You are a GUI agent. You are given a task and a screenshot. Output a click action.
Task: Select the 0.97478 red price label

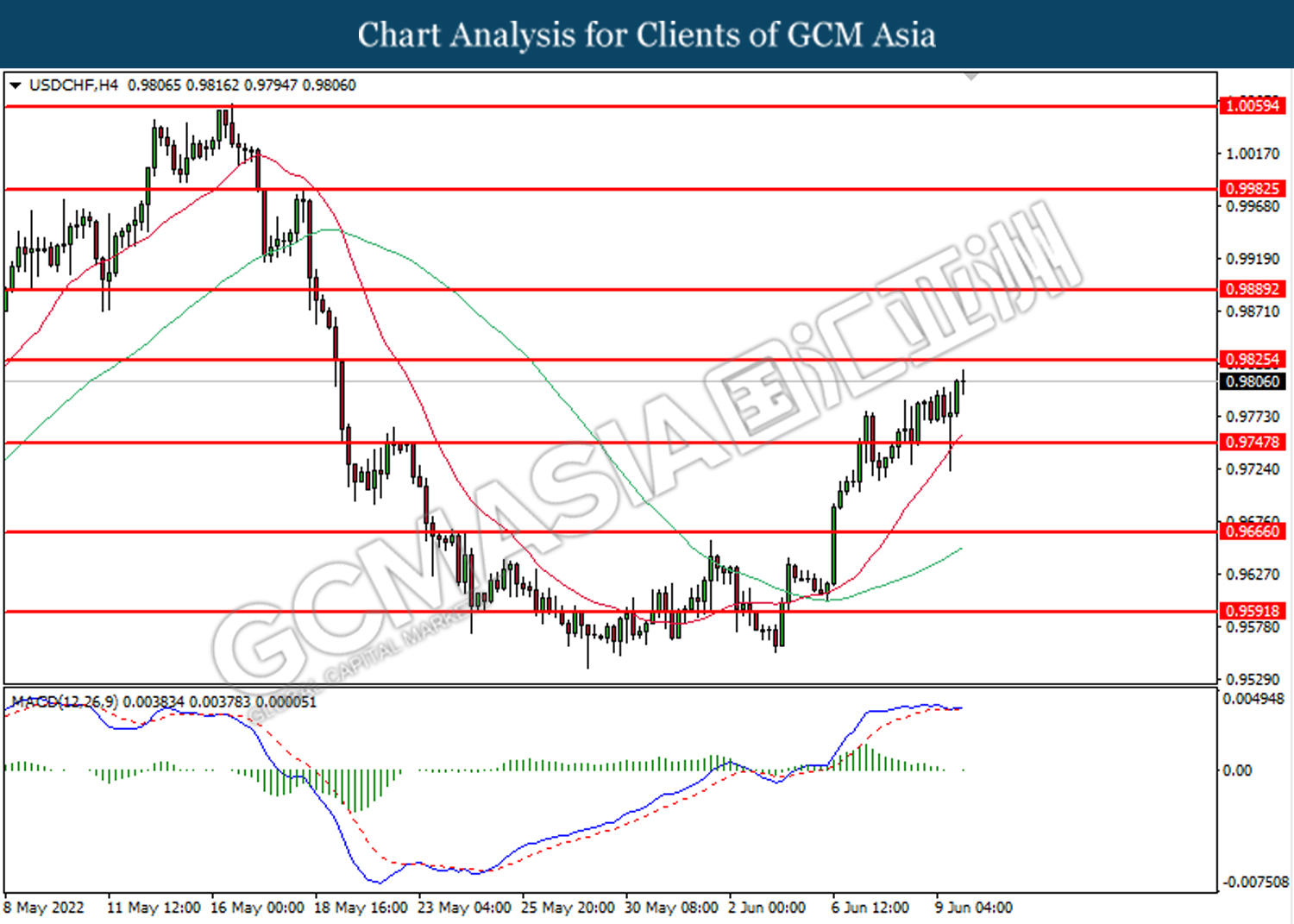point(1253,443)
